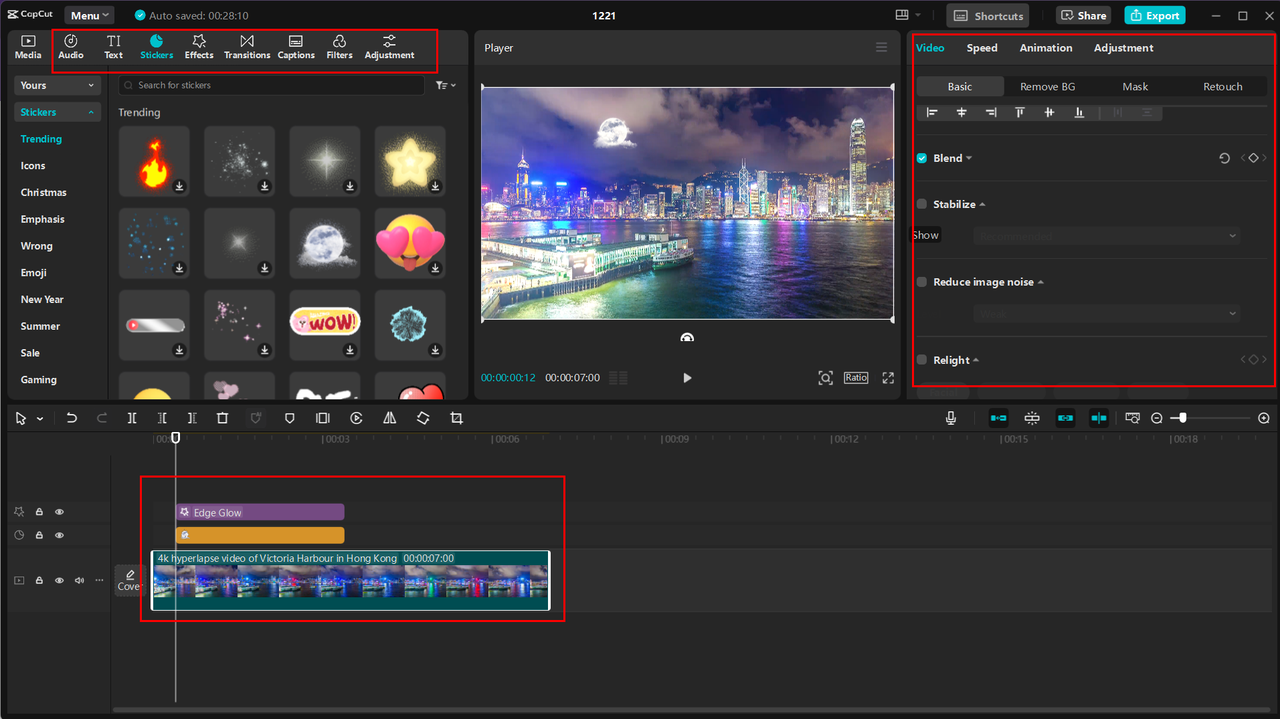1280x719 pixels.
Task: Open the Effects panel
Action: (199, 47)
